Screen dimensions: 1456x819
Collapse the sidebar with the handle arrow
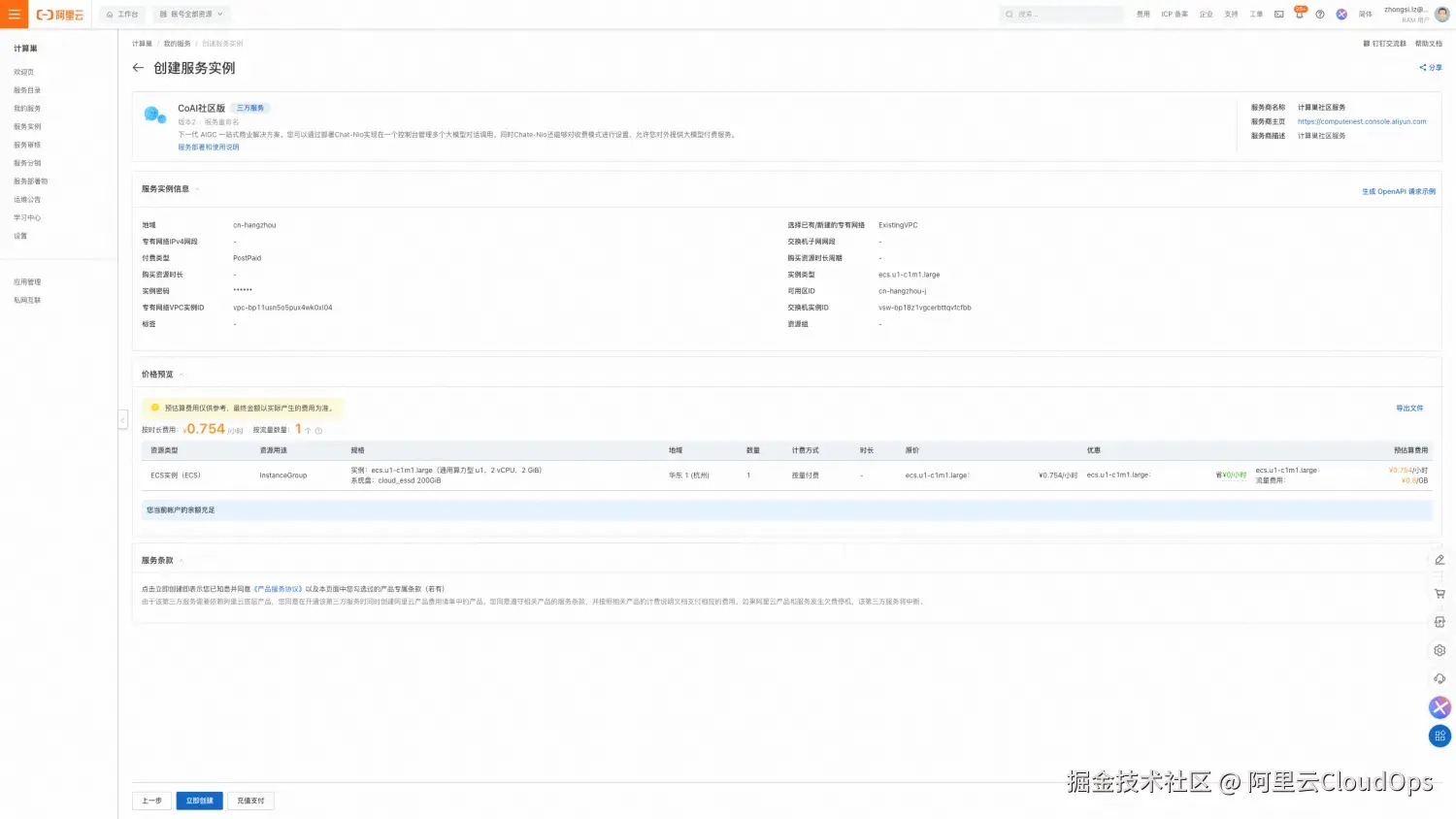pyautogui.click(x=122, y=419)
